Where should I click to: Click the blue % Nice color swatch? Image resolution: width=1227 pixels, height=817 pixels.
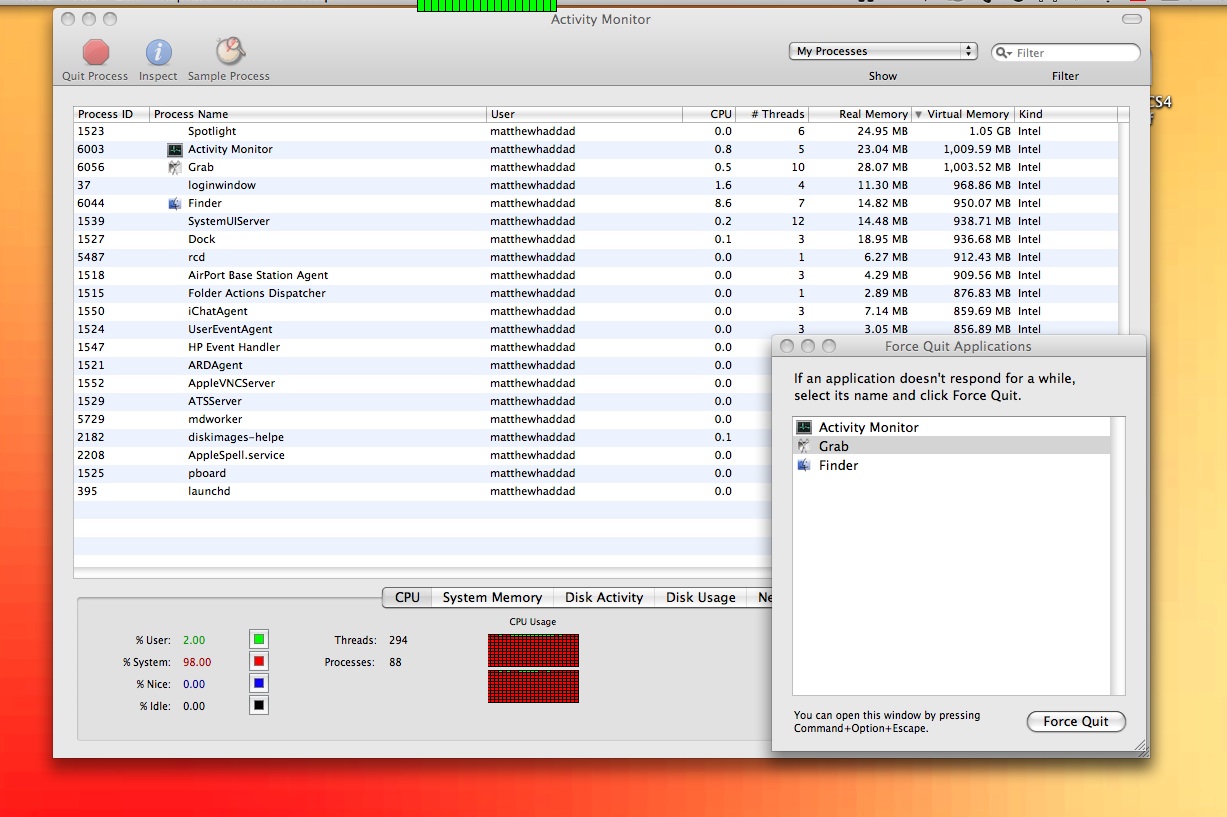pos(259,683)
